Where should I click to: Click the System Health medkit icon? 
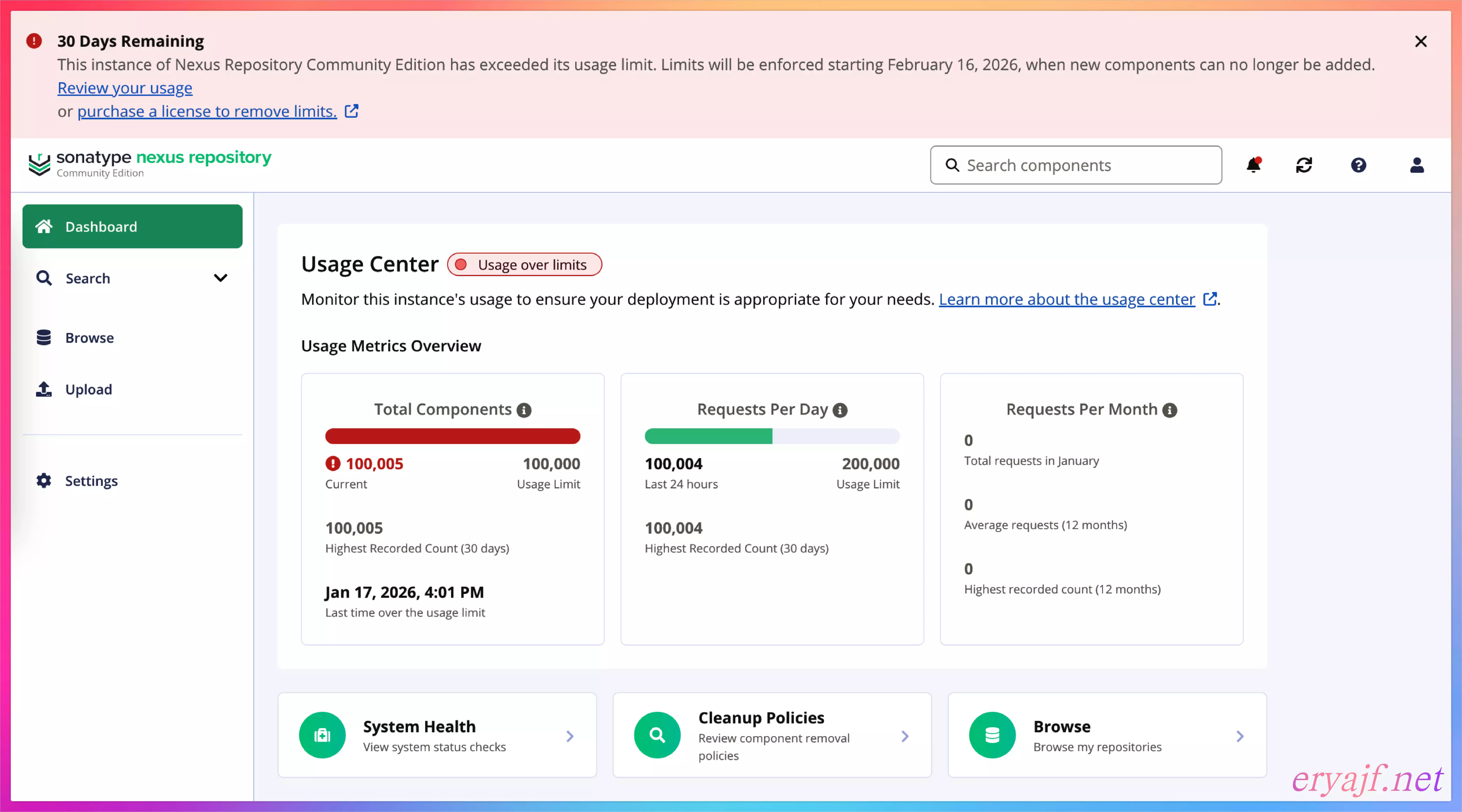(x=322, y=735)
